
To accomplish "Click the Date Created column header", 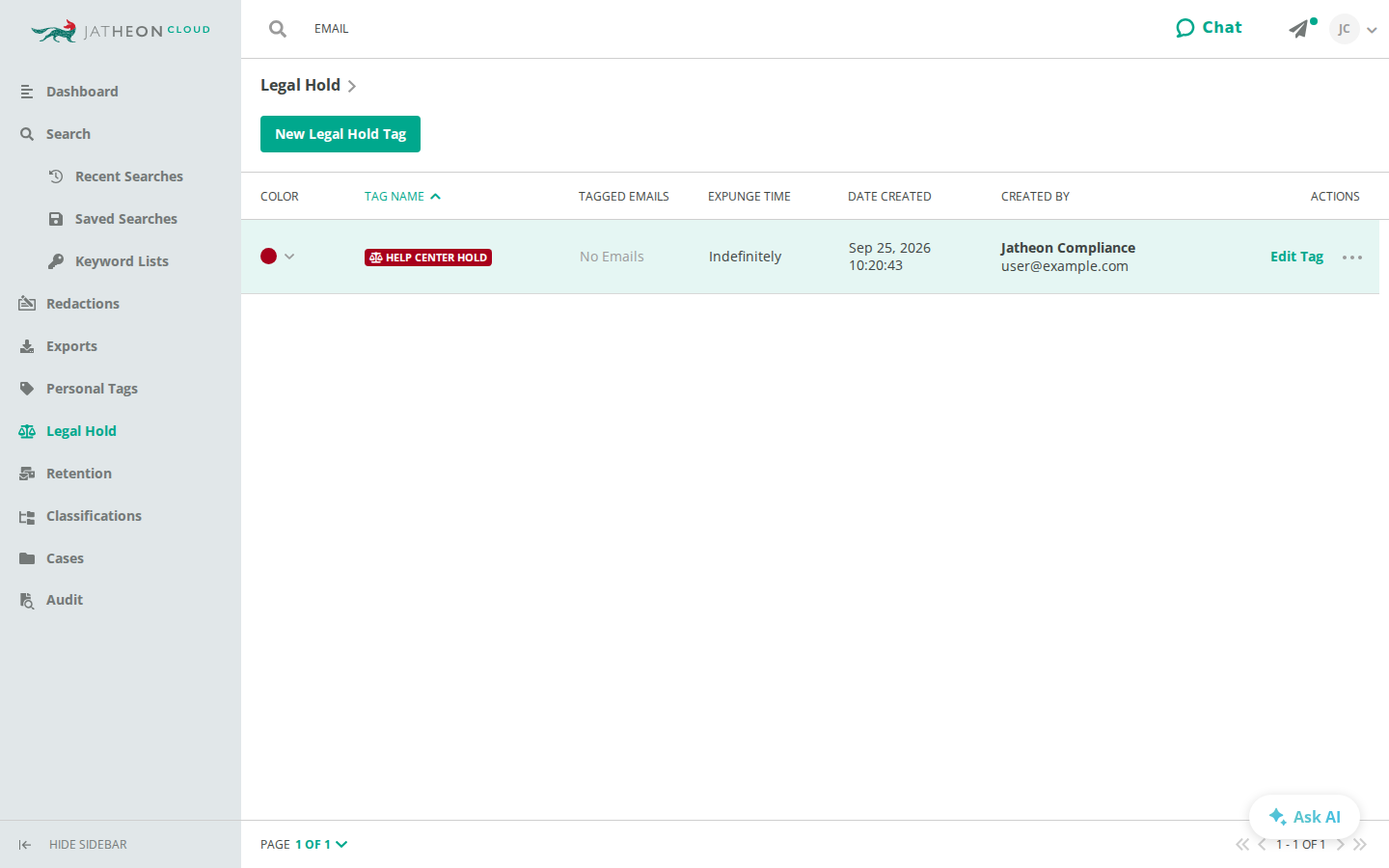I will (x=889, y=196).
